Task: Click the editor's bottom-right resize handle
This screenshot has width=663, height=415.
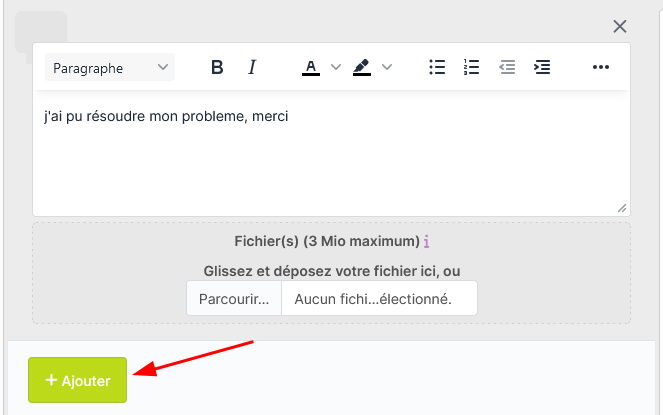Action: [x=622, y=208]
